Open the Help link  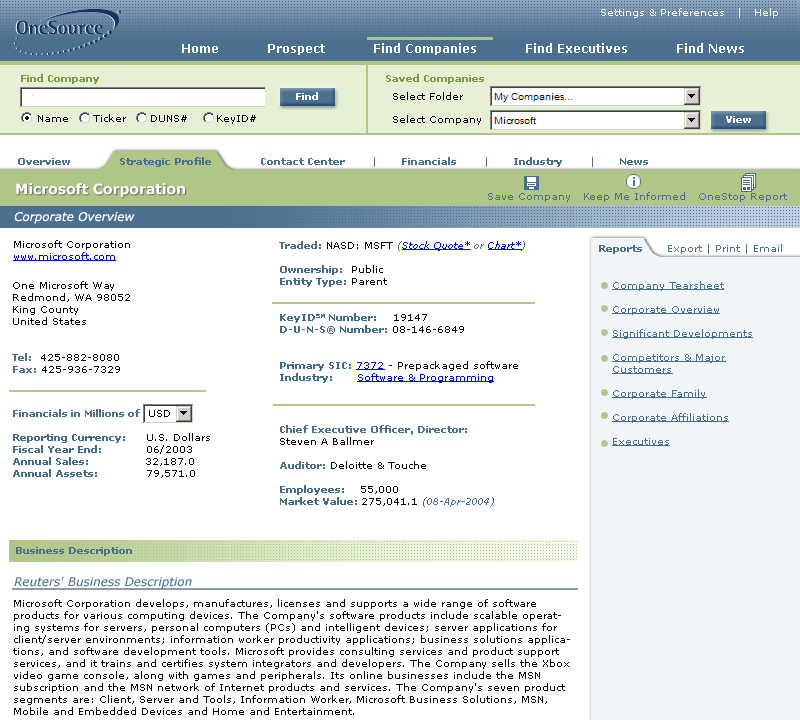(x=766, y=13)
